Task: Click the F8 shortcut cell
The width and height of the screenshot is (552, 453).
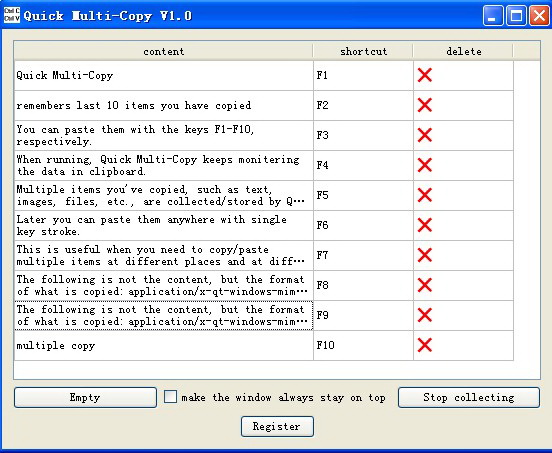Action: click(x=363, y=285)
